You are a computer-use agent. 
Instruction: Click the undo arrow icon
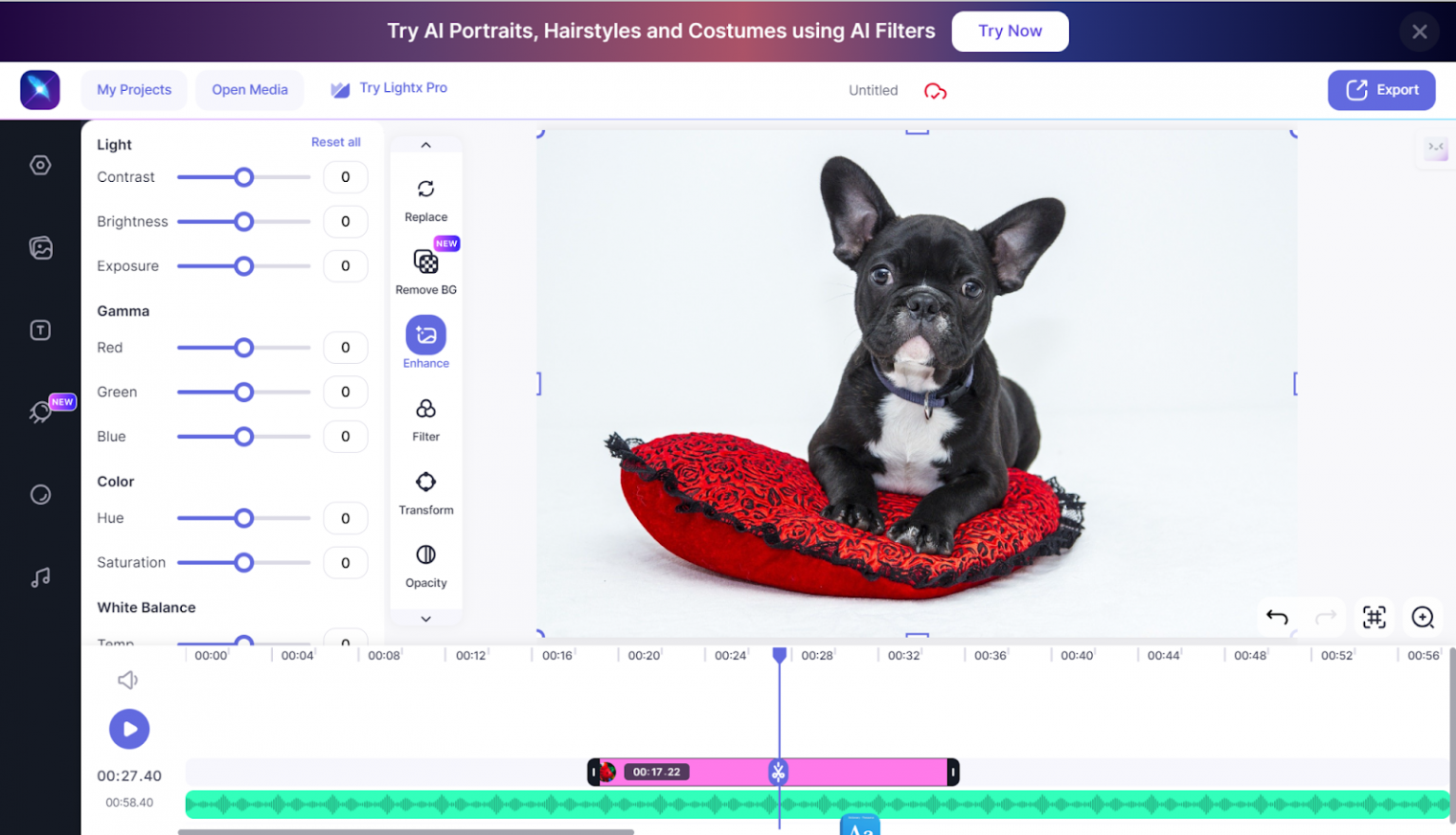[x=1277, y=618]
